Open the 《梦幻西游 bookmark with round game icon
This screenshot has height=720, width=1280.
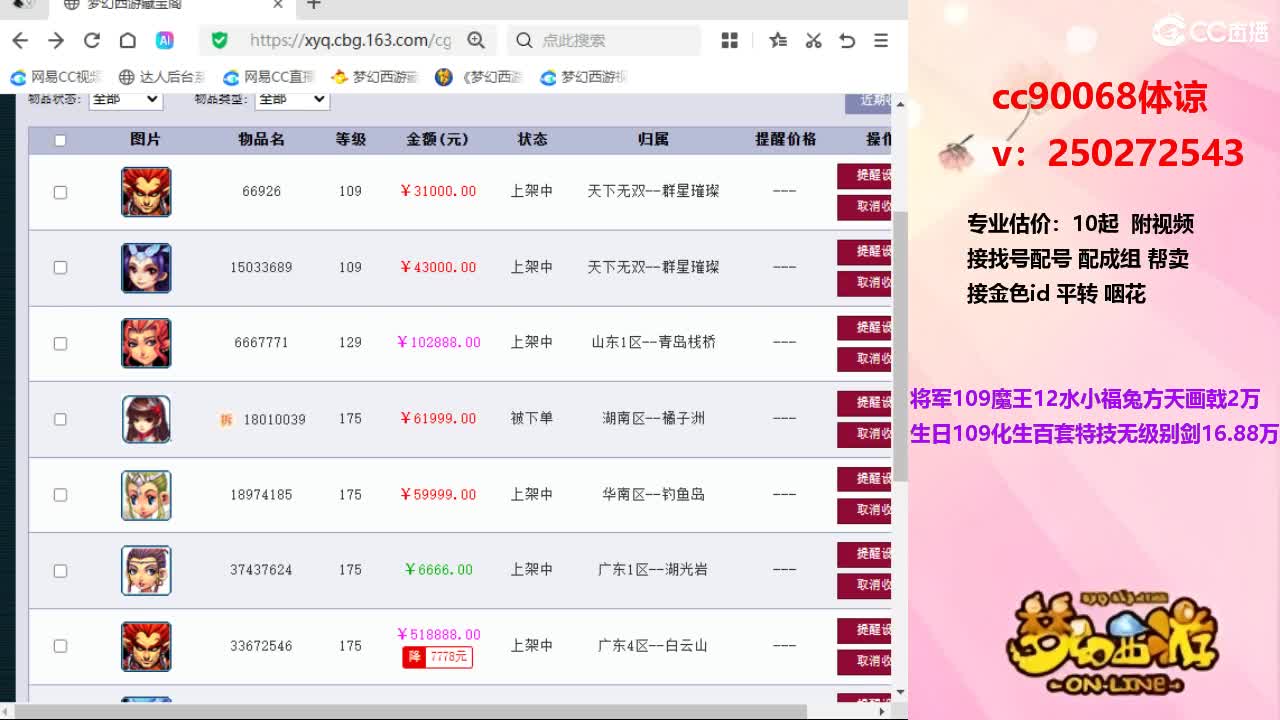pos(480,77)
